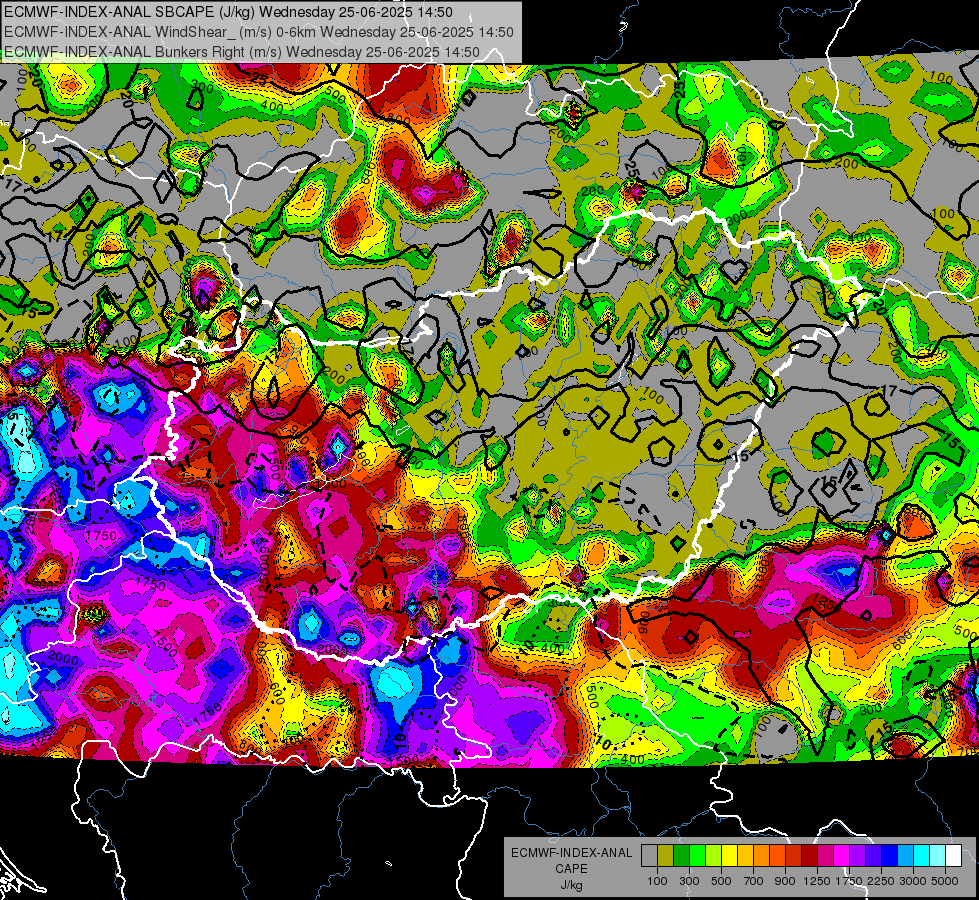
Task: Click the 1250 legend tick label
Action: (817, 881)
